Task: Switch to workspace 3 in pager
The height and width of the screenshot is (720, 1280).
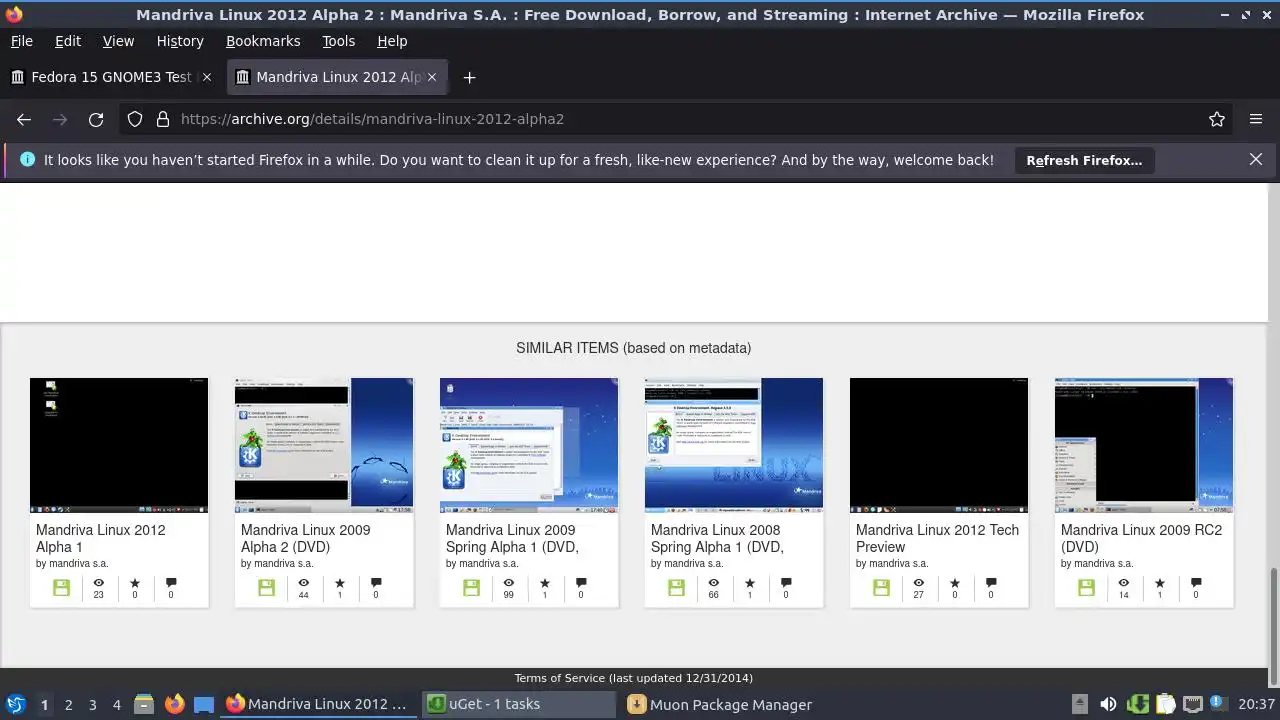Action: [x=93, y=704]
